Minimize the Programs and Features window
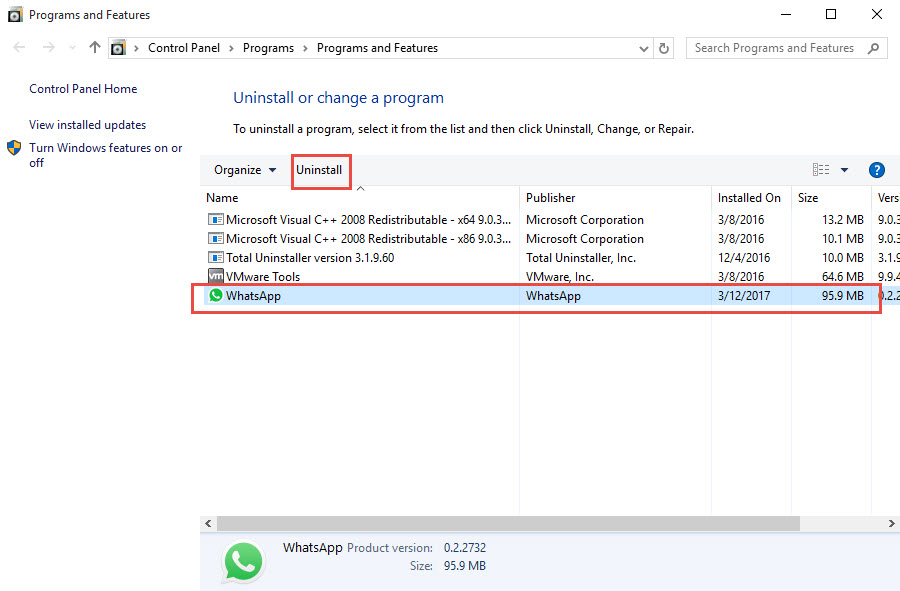 point(786,14)
